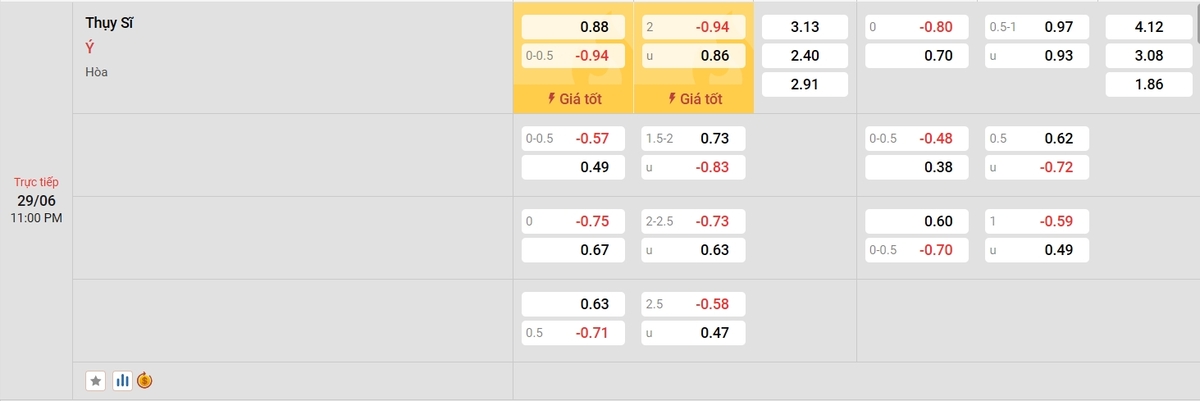Pick over 2 goals odds -0.94
1200x401 pixels.
pyautogui.click(x=693, y=27)
